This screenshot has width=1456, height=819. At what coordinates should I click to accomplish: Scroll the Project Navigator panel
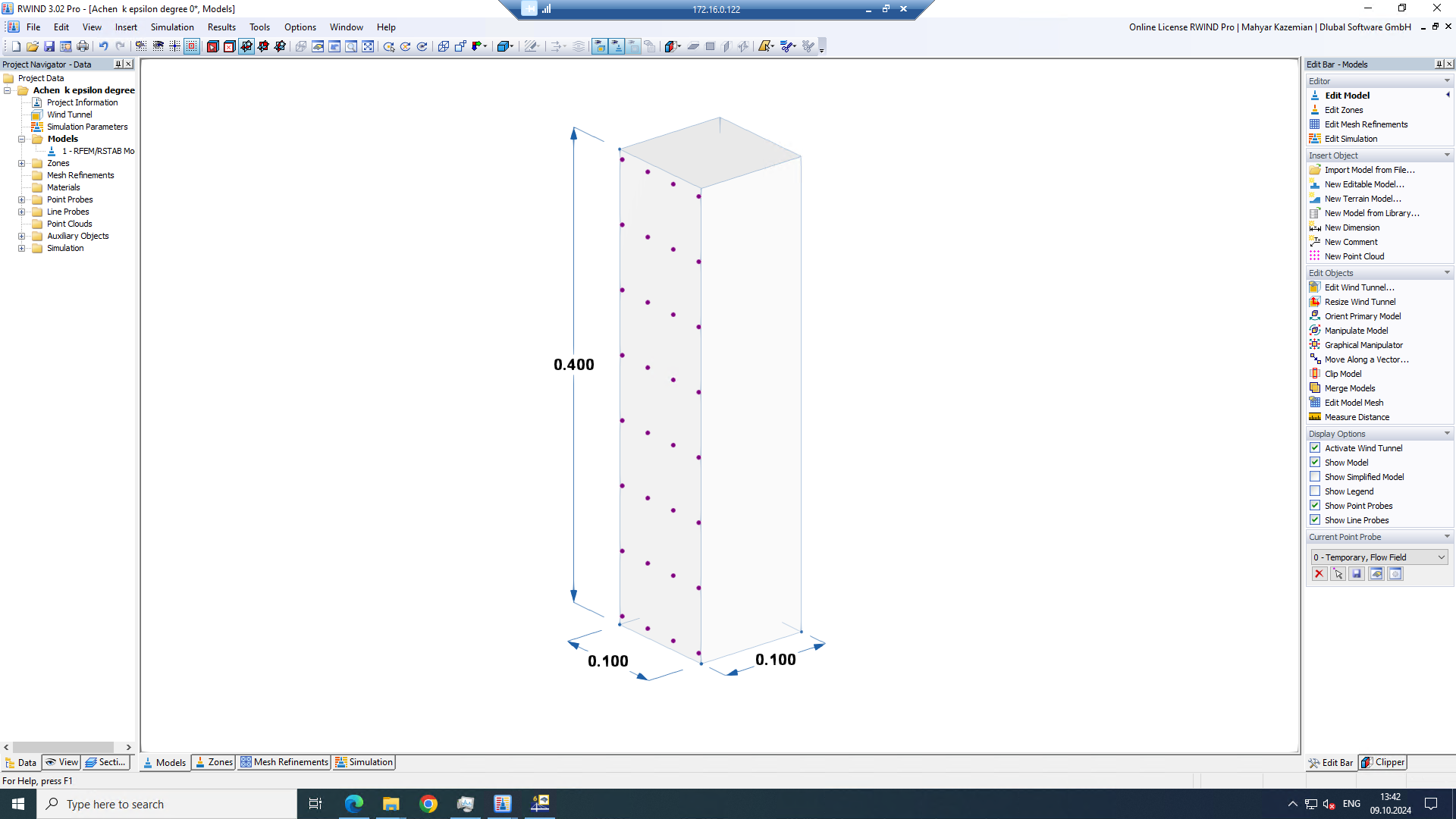67,746
